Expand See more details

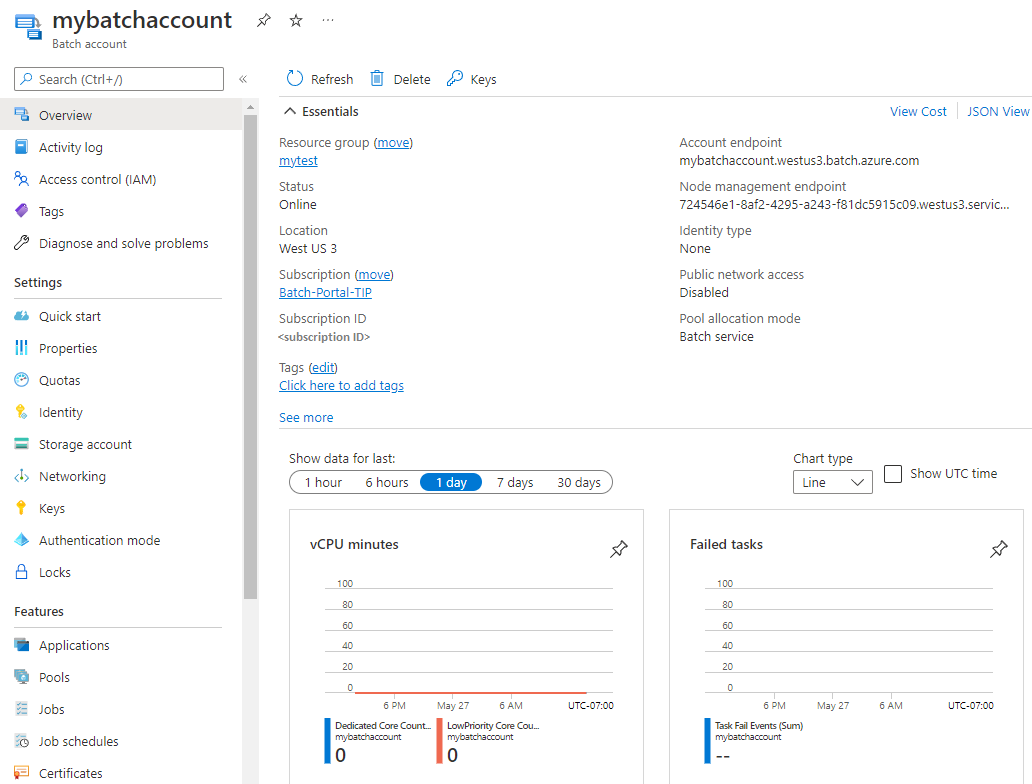pos(306,417)
